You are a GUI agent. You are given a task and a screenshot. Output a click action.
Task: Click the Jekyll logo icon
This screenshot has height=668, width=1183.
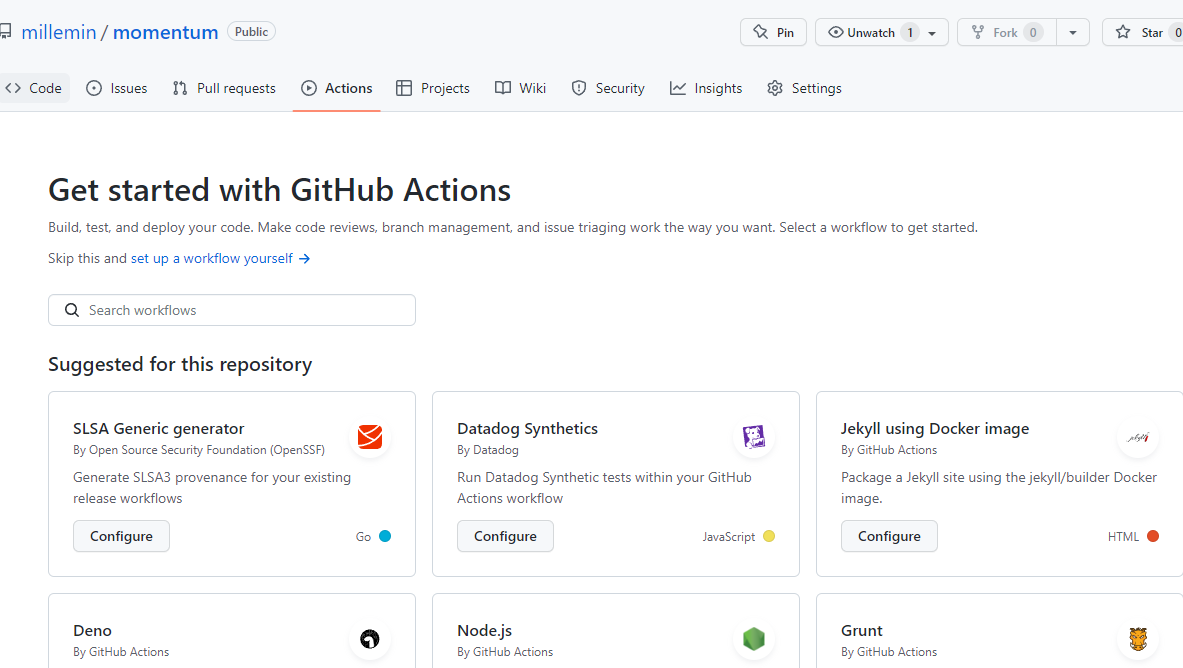click(1138, 437)
